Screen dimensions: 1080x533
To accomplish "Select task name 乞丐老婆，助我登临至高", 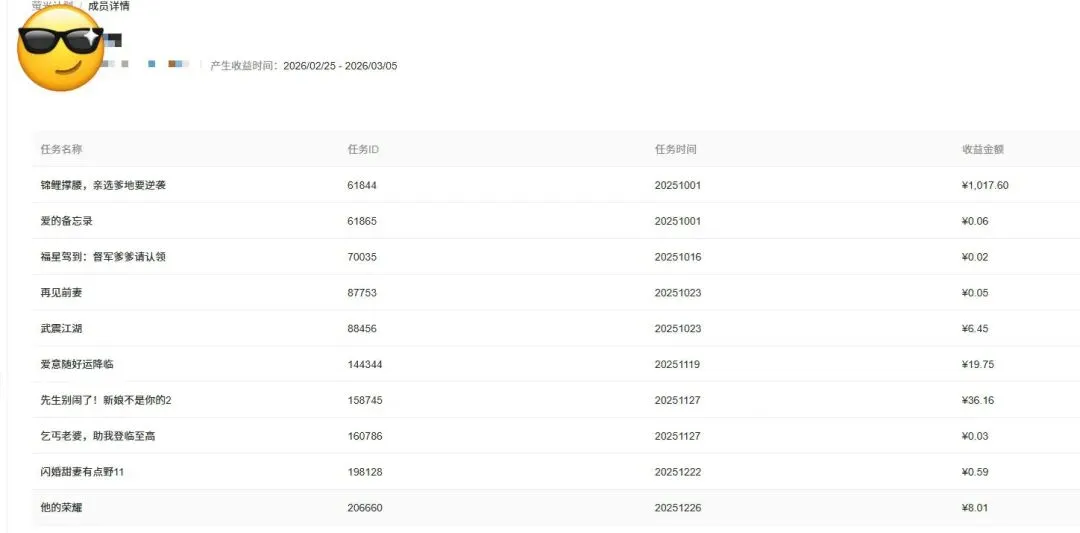I will [x=98, y=436].
